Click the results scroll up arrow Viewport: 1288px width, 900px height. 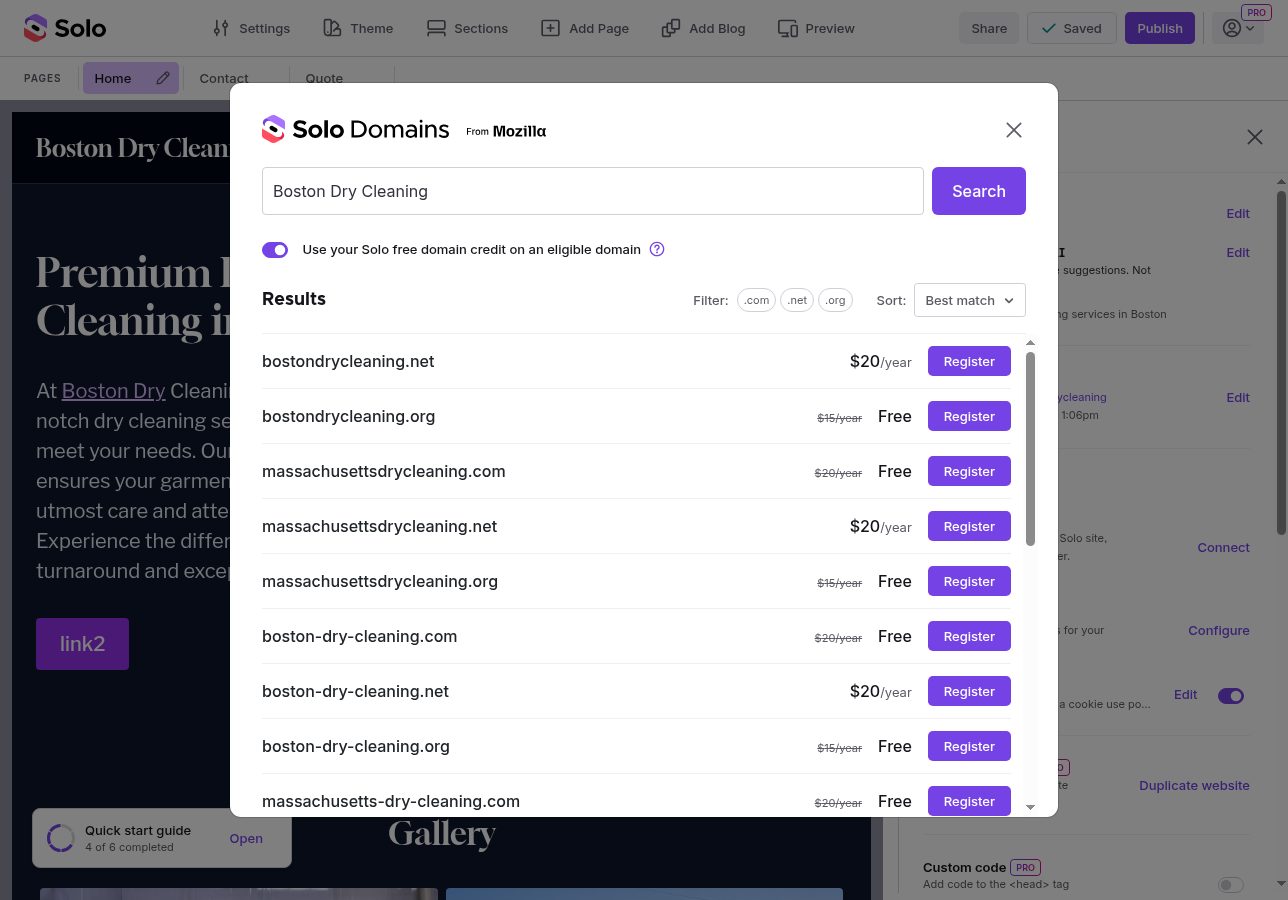tap(1031, 343)
